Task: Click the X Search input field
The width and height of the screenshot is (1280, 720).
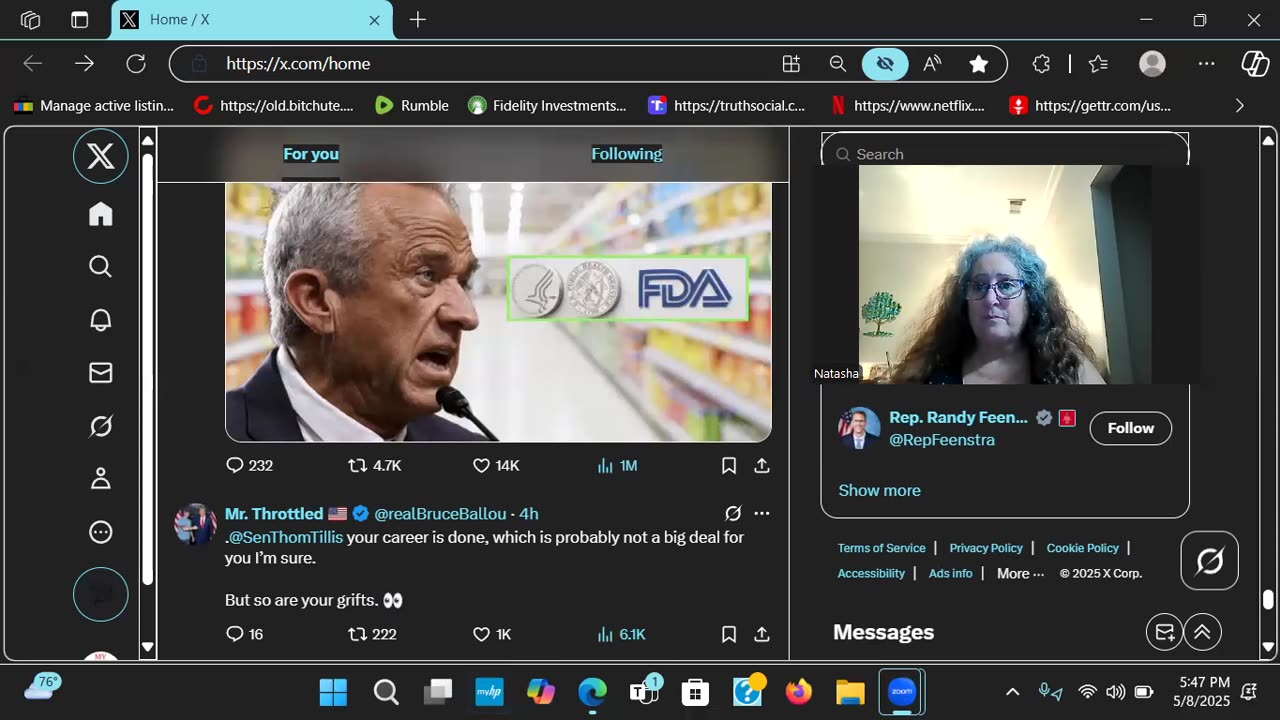Action: click(1005, 154)
